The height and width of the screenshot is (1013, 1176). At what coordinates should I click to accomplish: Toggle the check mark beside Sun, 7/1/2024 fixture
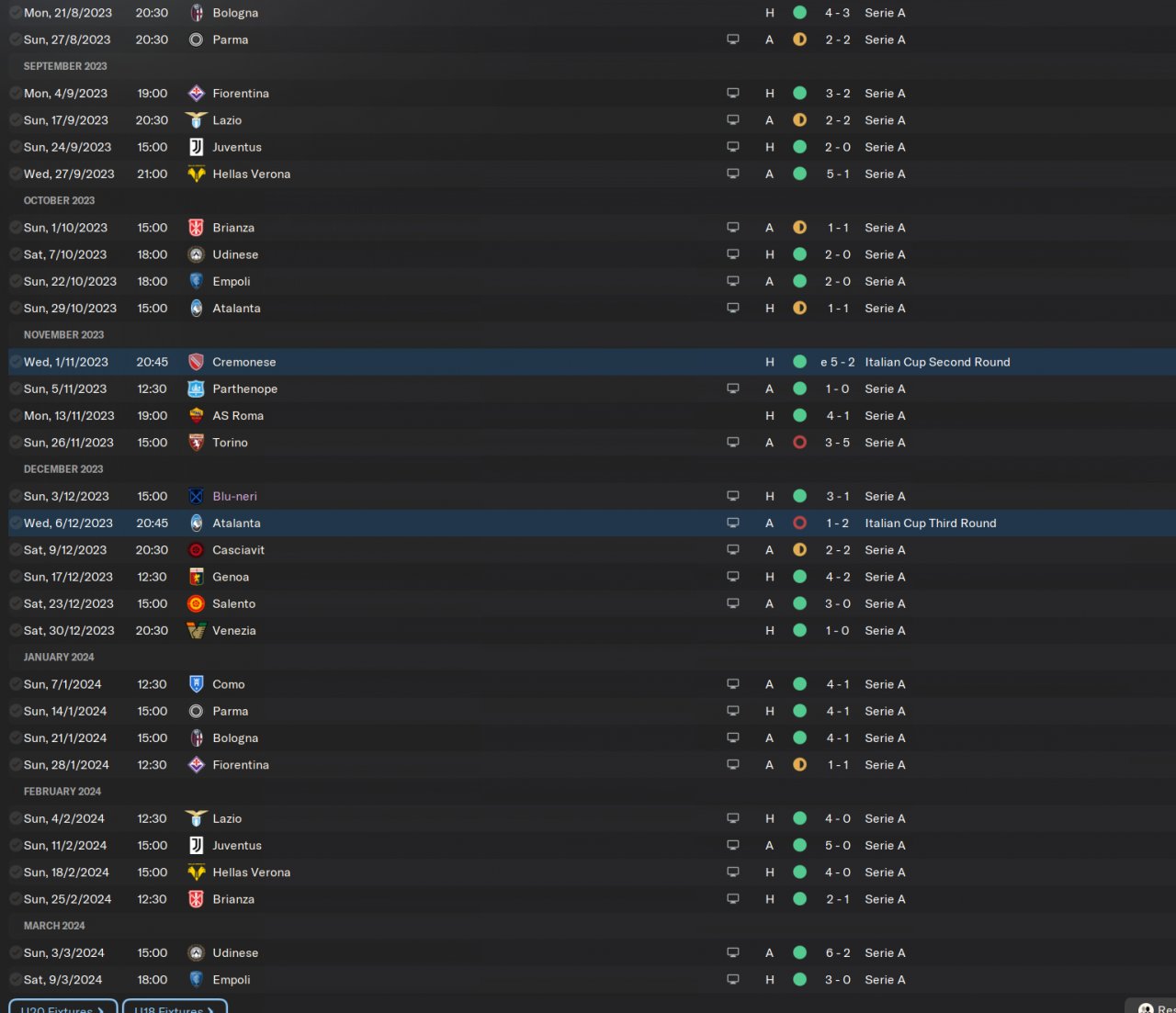pos(16,684)
